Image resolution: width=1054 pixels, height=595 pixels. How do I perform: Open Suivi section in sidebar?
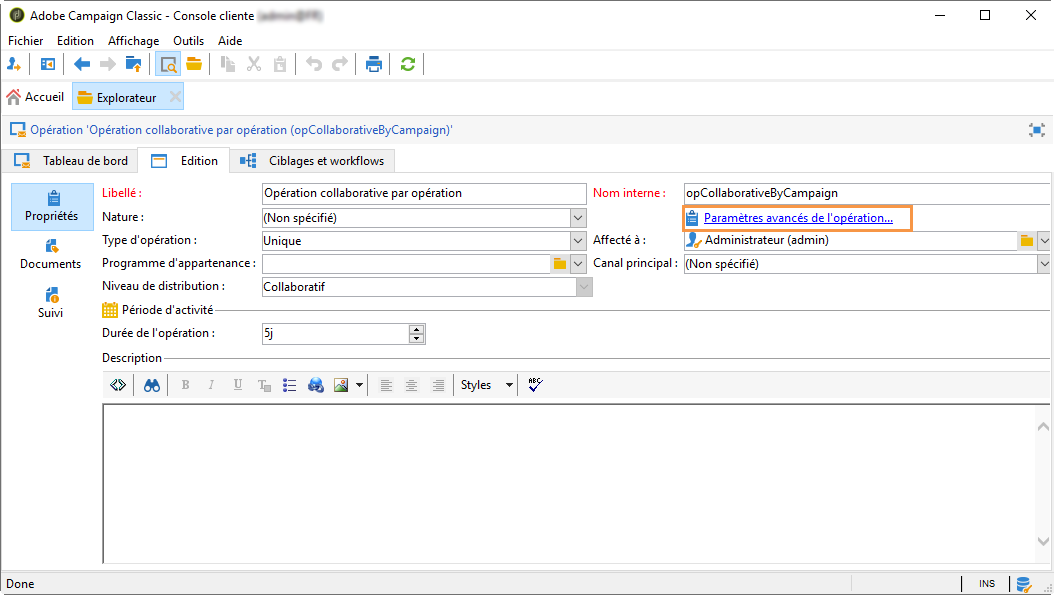tap(50, 303)
